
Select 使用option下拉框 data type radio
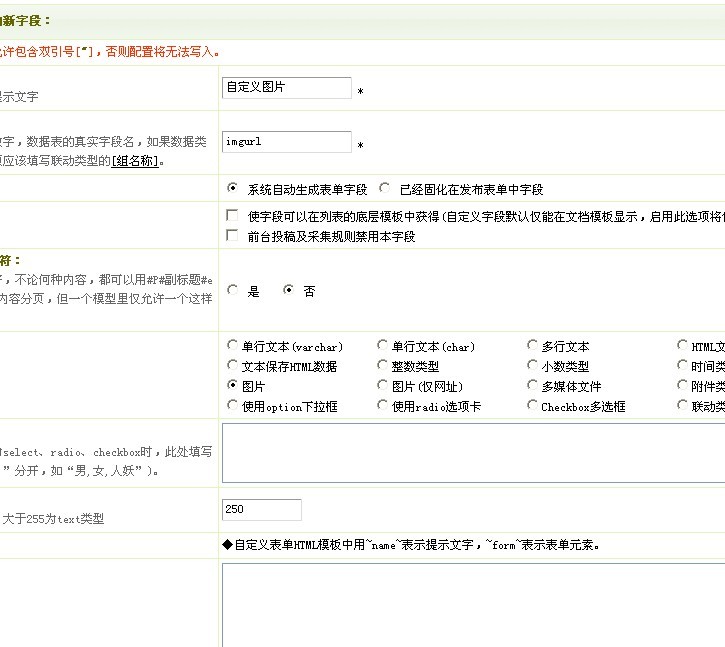coord(232,406)
